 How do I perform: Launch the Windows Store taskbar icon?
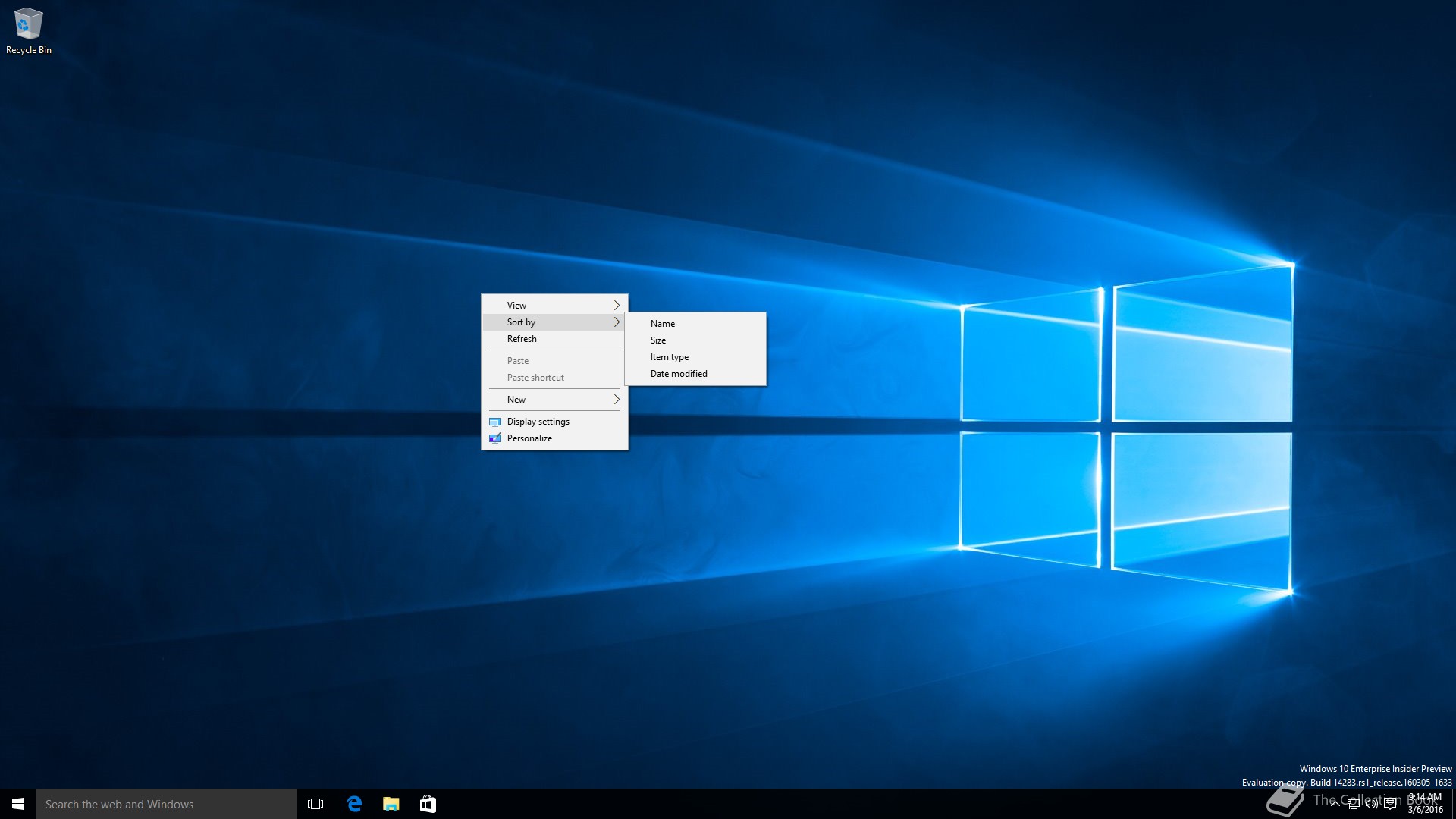point(428,804)
